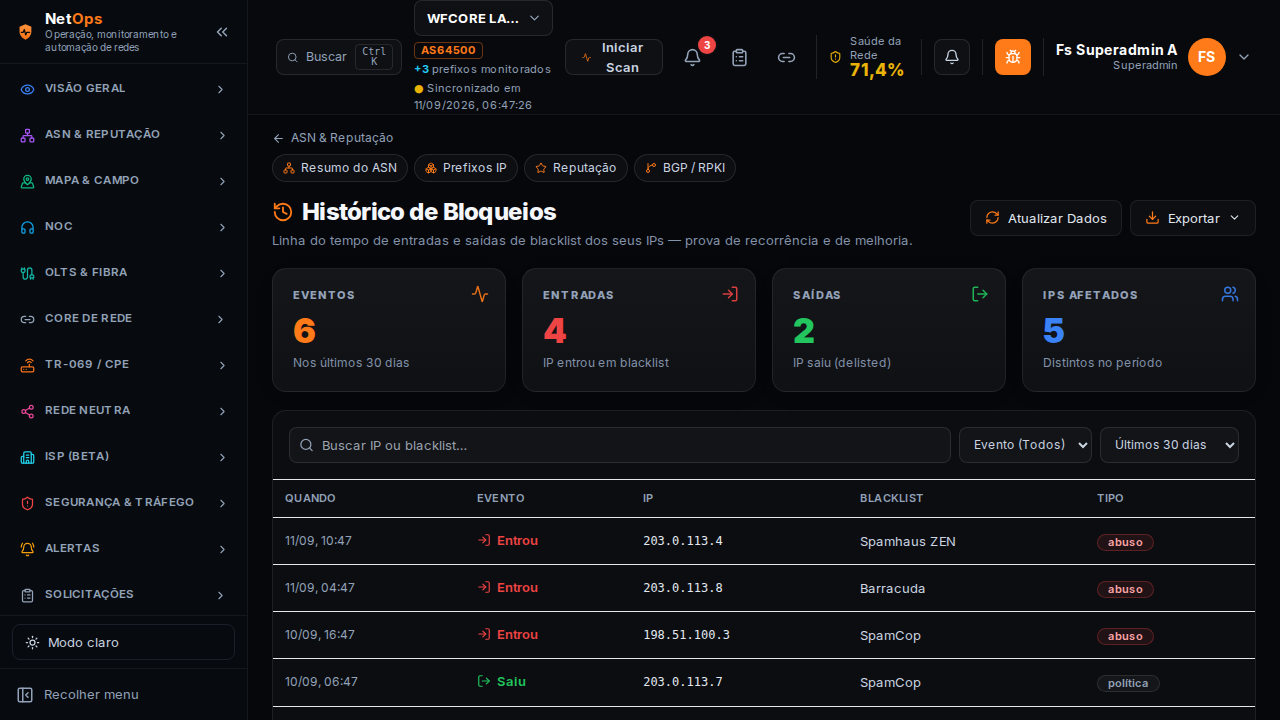Click the building icon for ISP (Beta)
The width and height of the screenshot is (1280, 720).
28,457
